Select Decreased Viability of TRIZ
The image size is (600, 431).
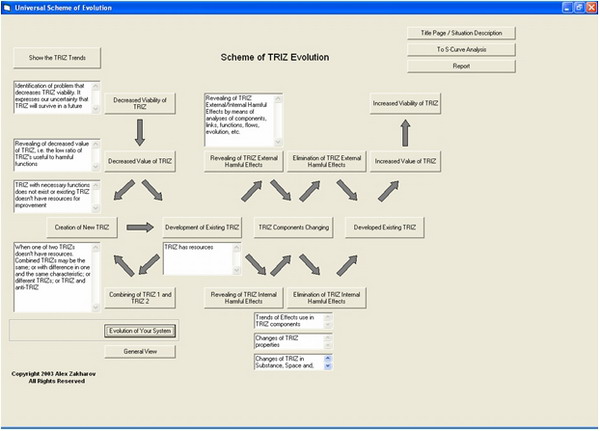[140, 103]
